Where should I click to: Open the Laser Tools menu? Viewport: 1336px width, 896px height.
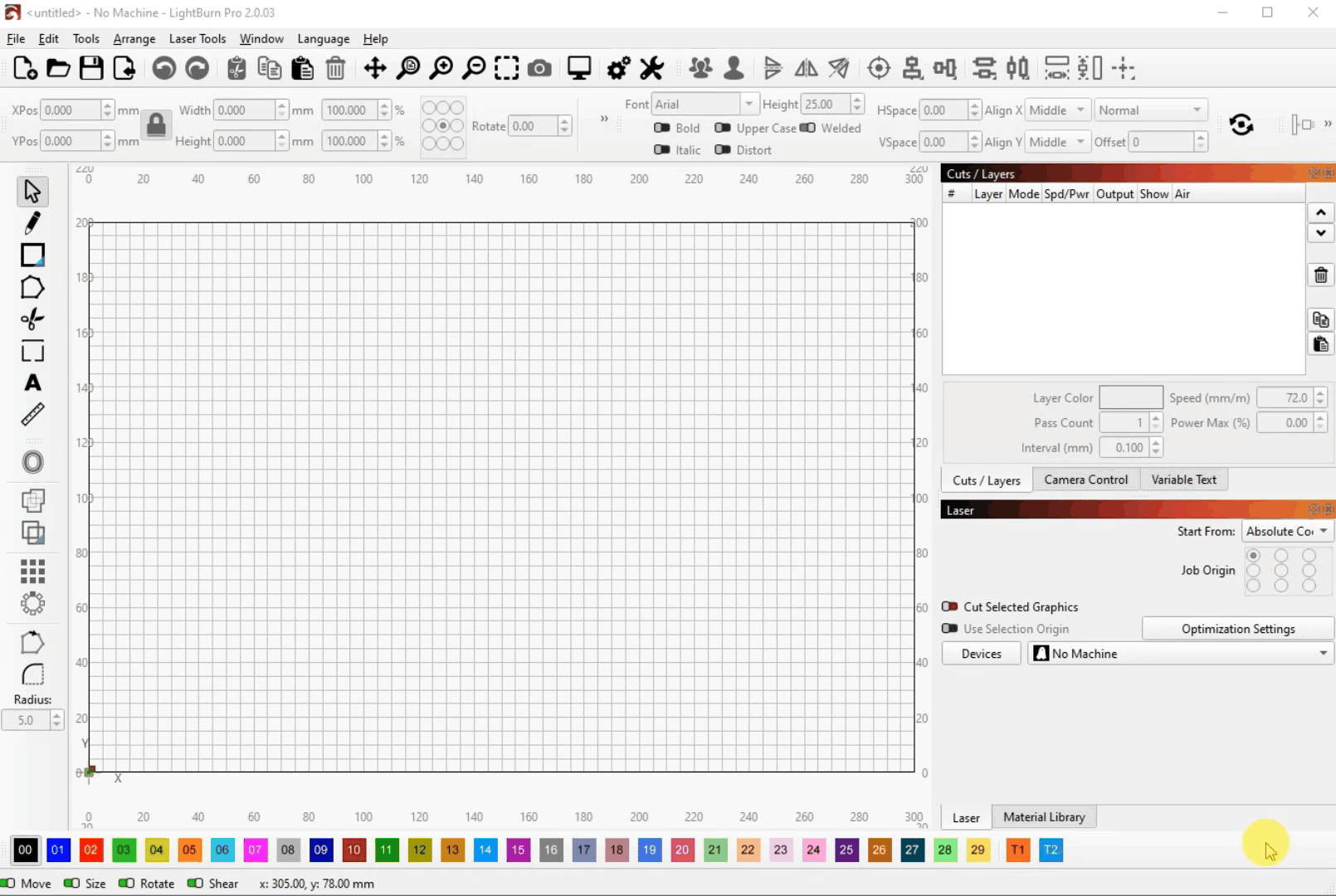[x=197, y=39]
